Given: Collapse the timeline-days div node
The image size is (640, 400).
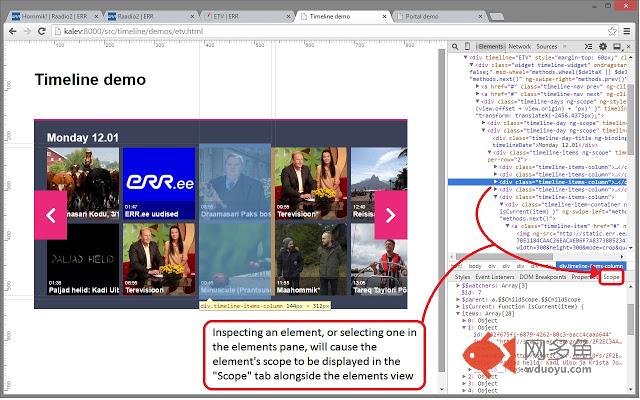Looking at the screenshot, I should (477, 101).
